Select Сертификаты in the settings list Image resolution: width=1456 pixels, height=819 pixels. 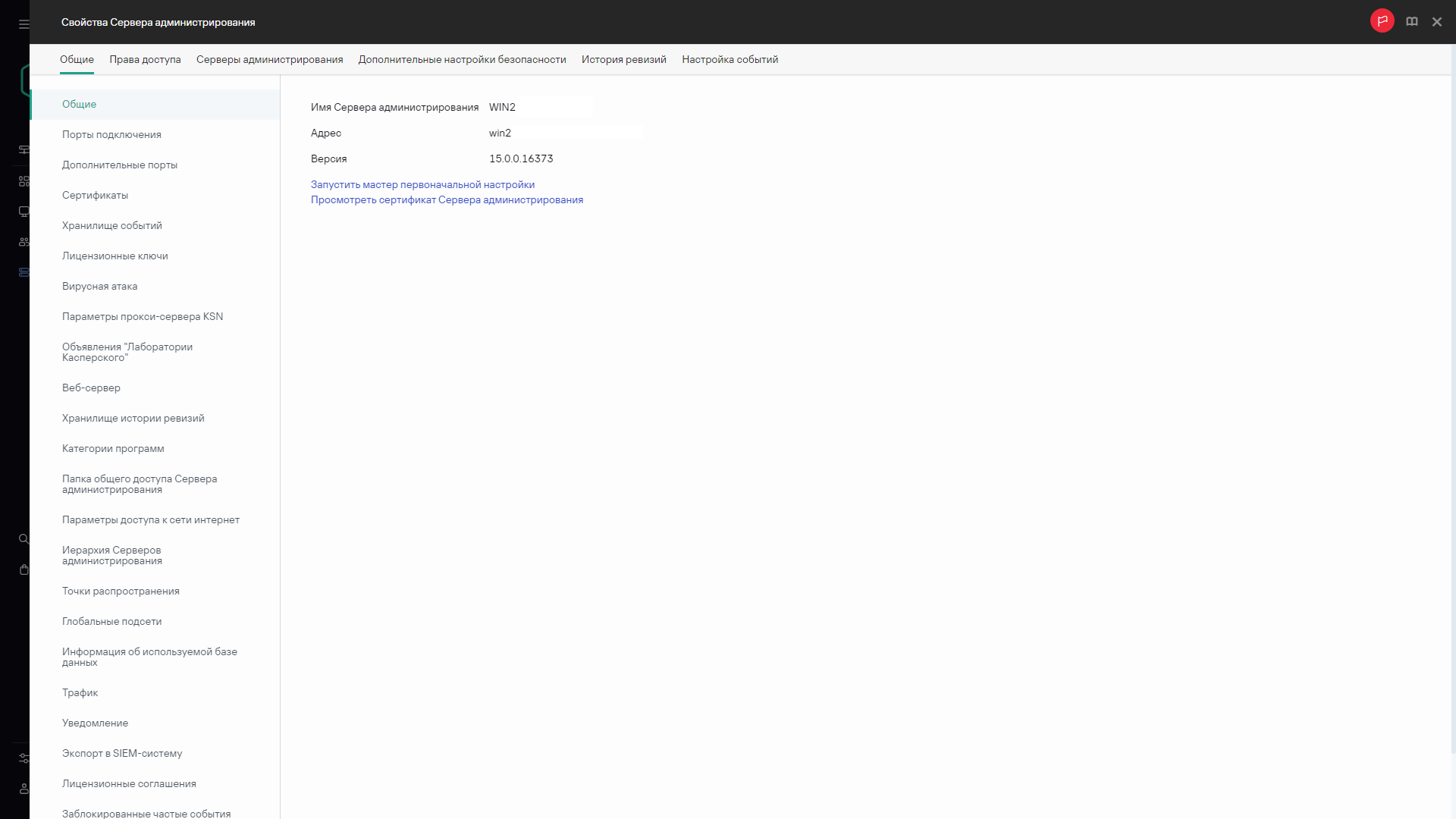pos(94,195)
